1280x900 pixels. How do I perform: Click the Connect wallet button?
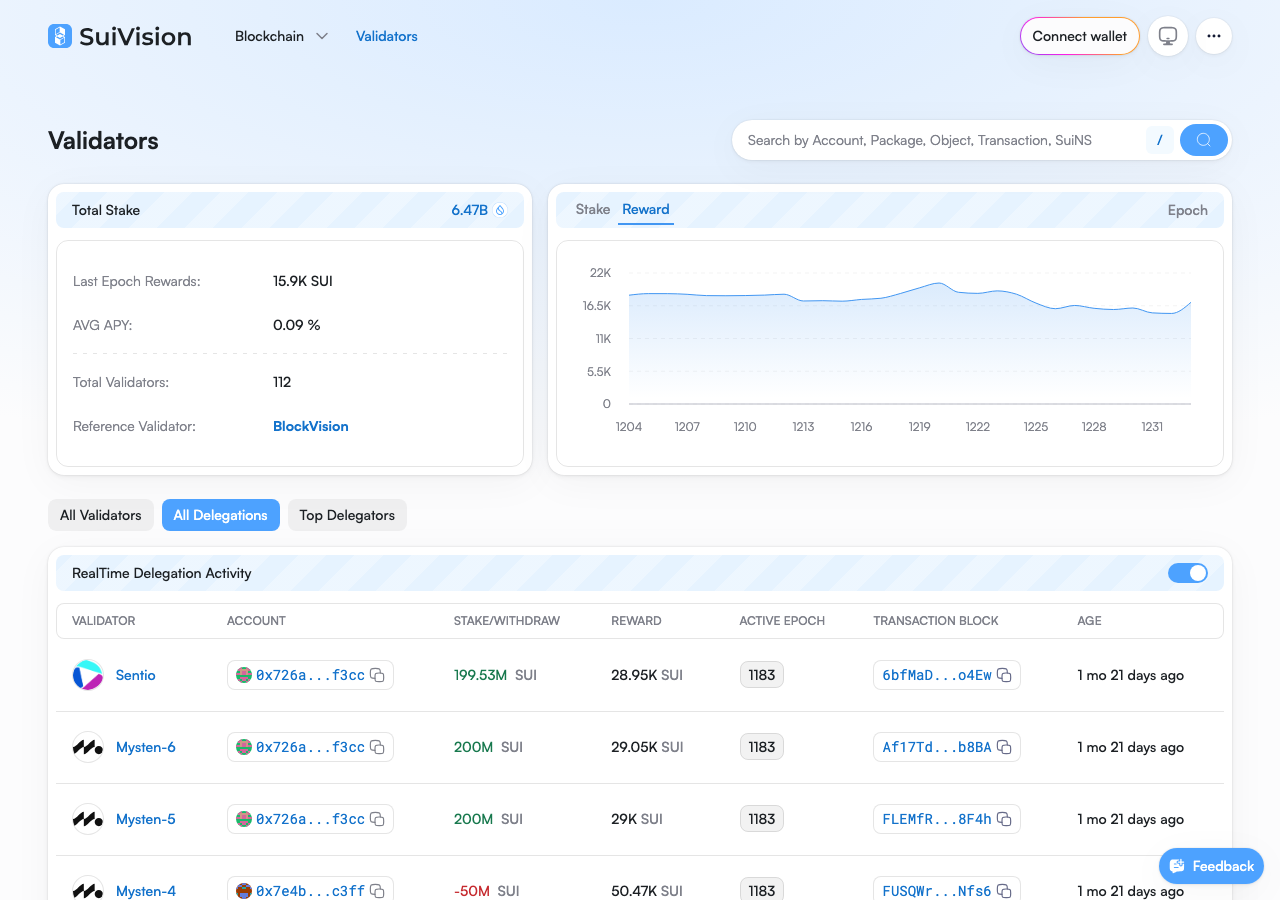click(x=1080, y=36)
